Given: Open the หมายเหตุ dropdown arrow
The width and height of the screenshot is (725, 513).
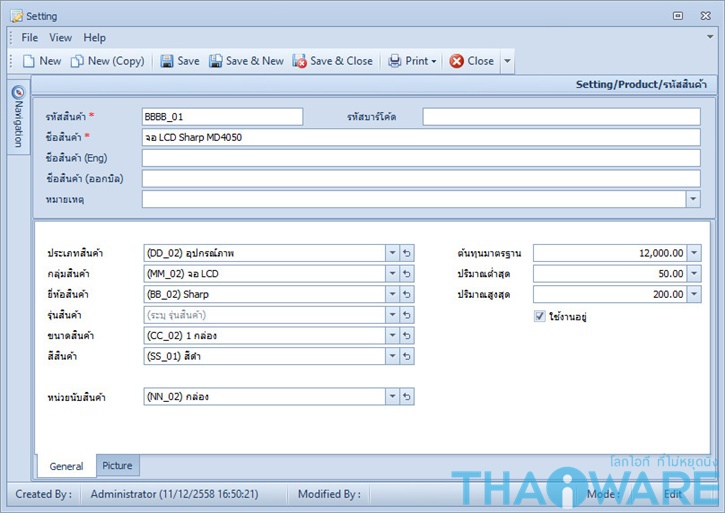Looking at the screenshot, I should click(x=693, y=199).
